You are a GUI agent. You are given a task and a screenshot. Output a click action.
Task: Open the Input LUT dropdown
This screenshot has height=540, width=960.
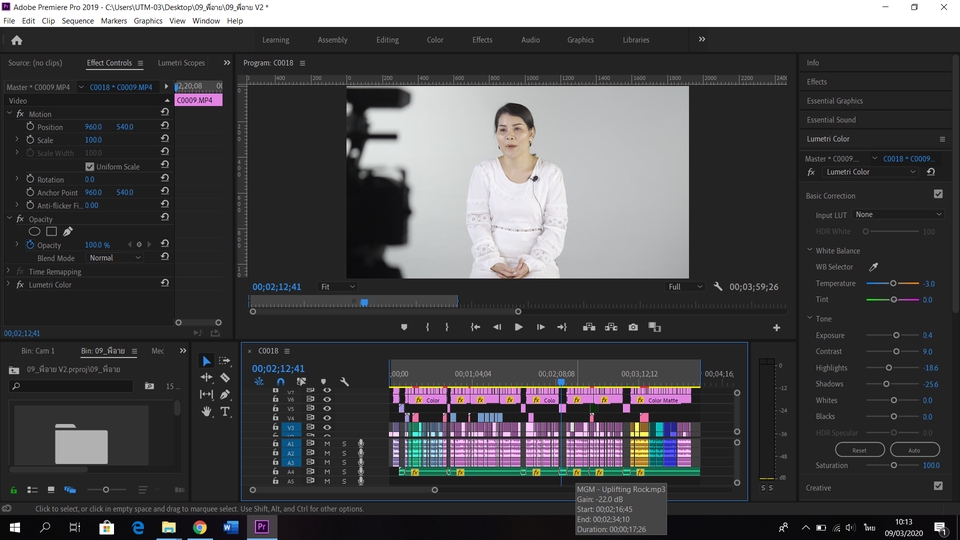(x=897, y=214)
